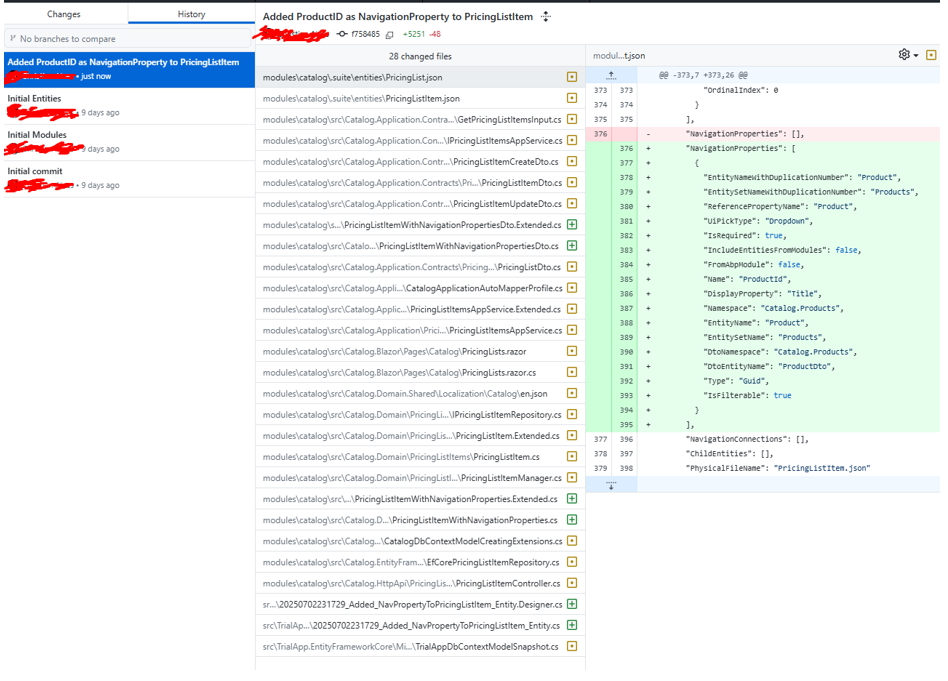
Task: Select the 'Initial Entities' commit
Action: coord(127,105)
